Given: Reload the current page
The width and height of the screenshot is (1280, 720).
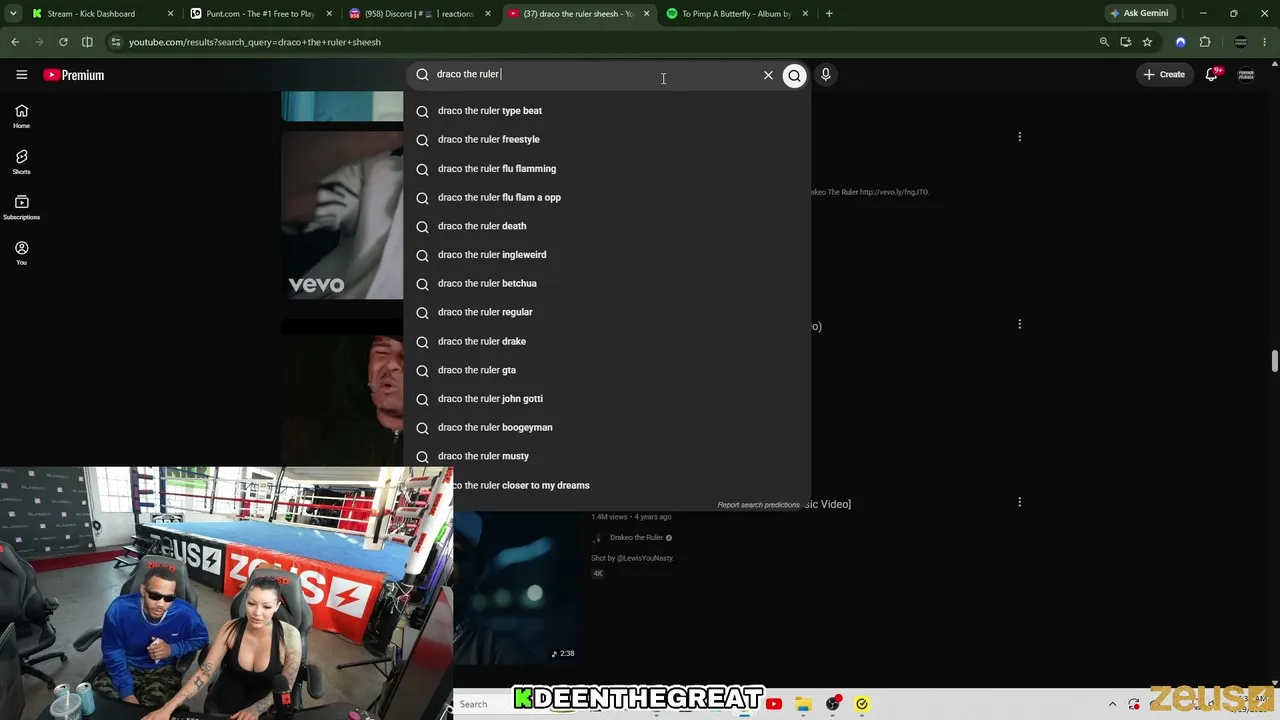Looking at the screenshot, I should 63,42.
